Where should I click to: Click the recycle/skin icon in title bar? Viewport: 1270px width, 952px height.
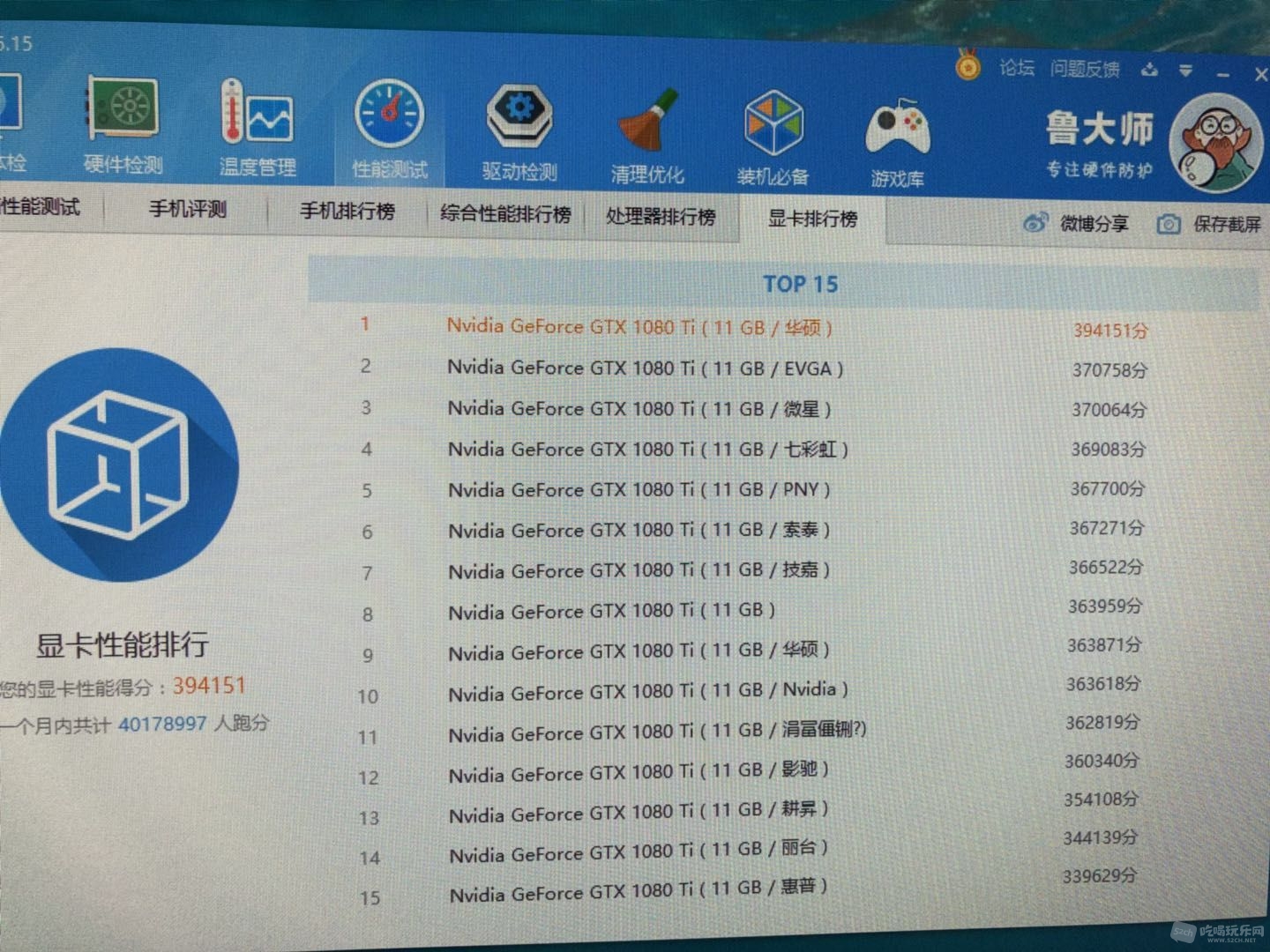[x=1148, y=70]
